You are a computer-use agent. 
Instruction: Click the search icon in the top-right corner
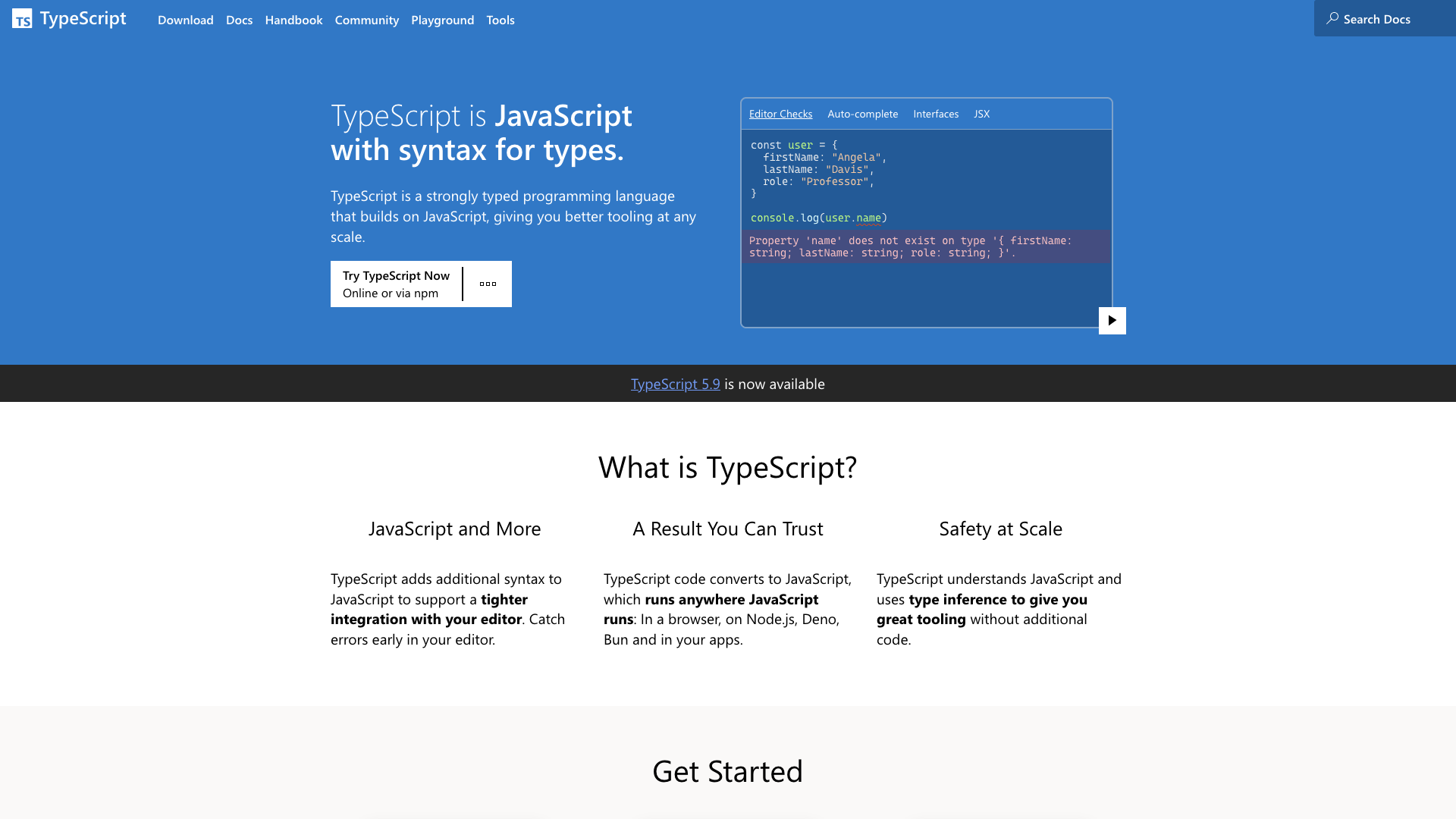[x=1332, y=18]
